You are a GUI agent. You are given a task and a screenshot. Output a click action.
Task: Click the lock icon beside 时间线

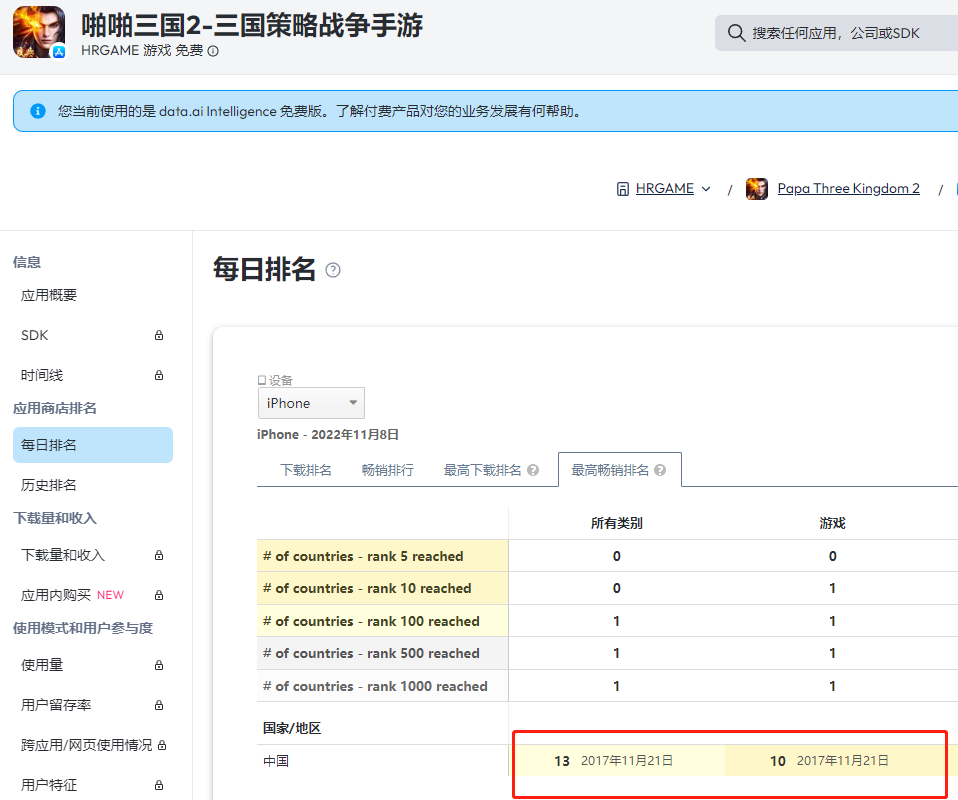tap(158, 374)
